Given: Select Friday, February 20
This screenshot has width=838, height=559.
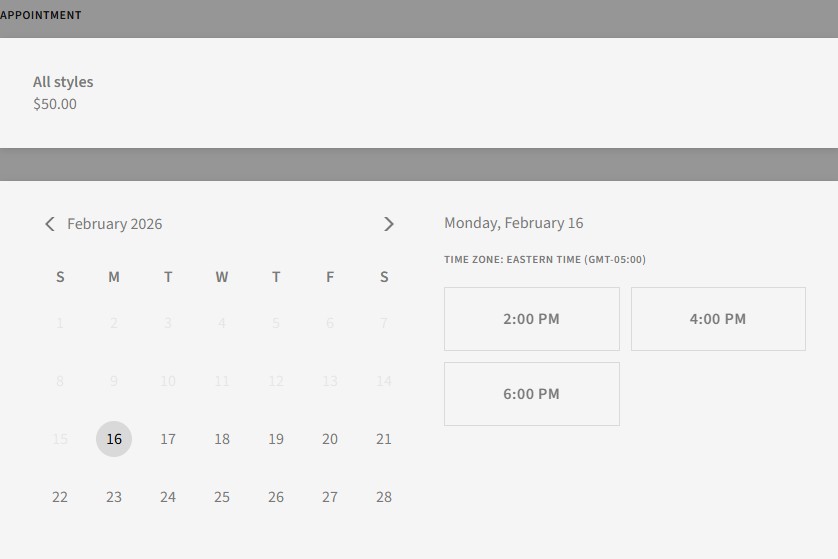Looking at the screenshot, I should point(330,439).
